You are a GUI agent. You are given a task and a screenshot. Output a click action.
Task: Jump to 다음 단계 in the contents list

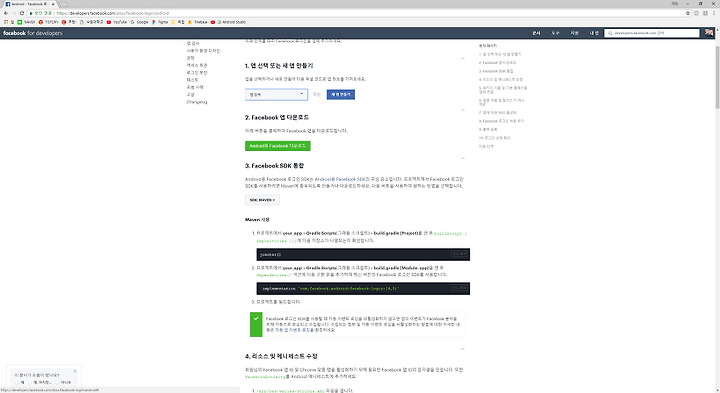pyautogui.click(x=486, y=146)
